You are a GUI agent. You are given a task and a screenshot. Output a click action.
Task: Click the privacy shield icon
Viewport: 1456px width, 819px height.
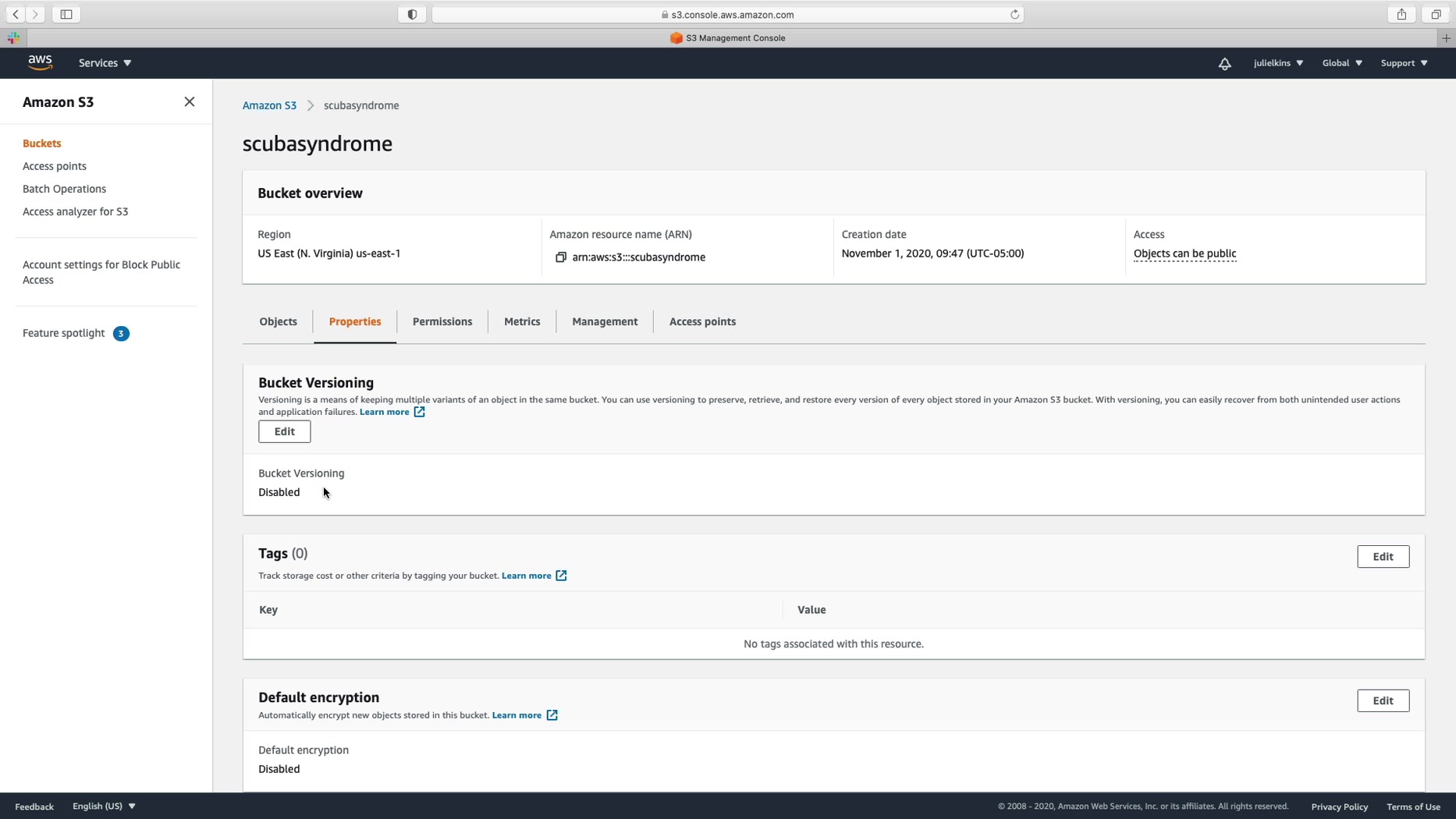412,14
